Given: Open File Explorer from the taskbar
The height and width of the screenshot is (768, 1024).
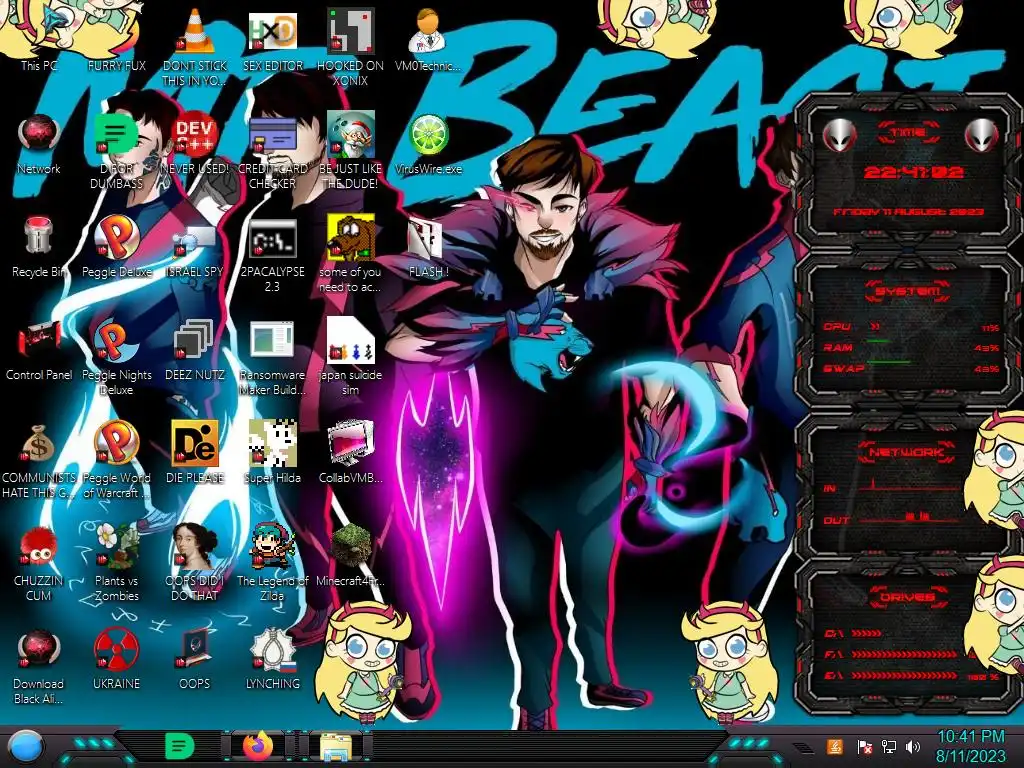Looking at the screenshot, I should [336, 746].
